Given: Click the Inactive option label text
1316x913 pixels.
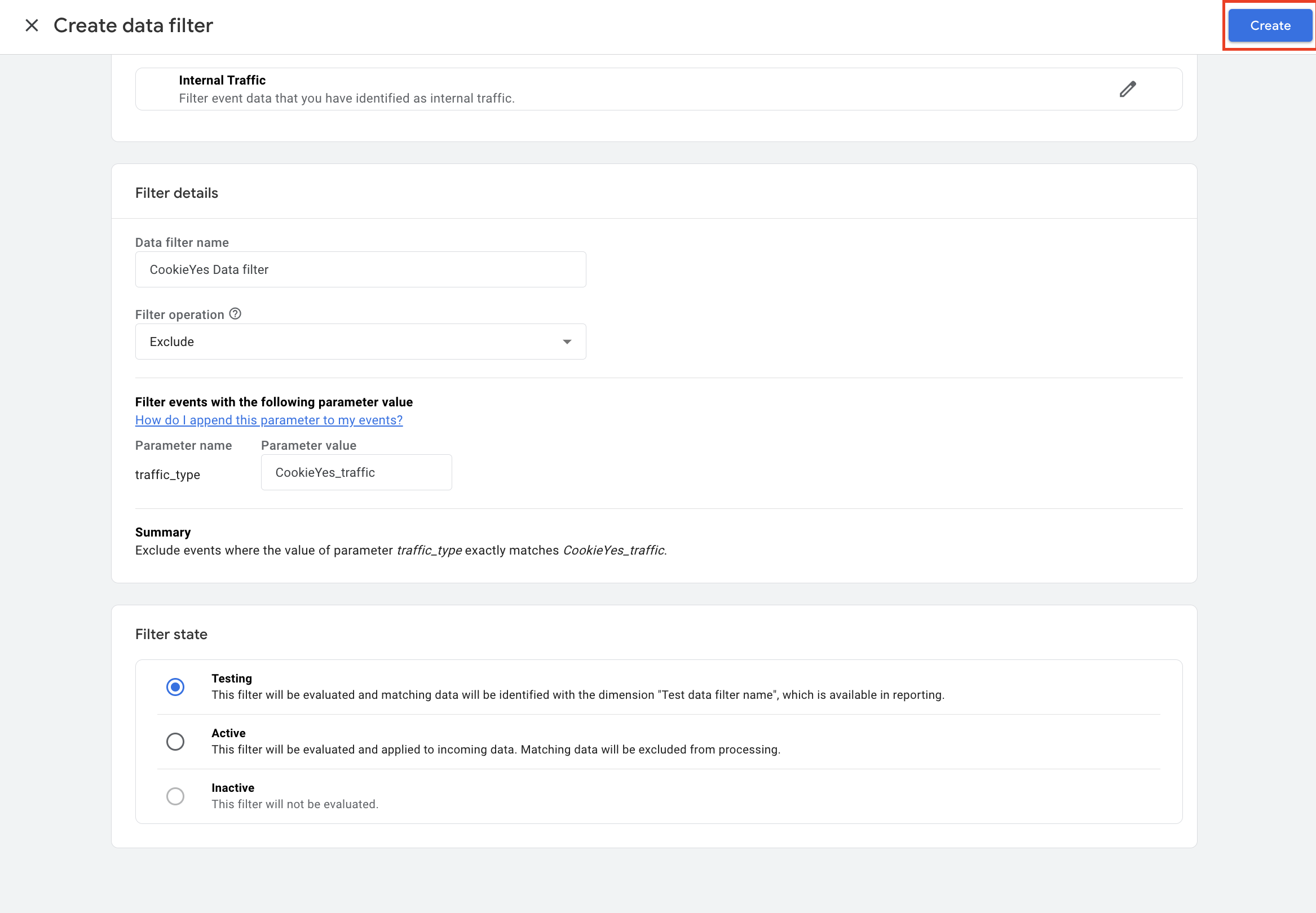Looking at the screenshot, I should (x=232, y=788).
